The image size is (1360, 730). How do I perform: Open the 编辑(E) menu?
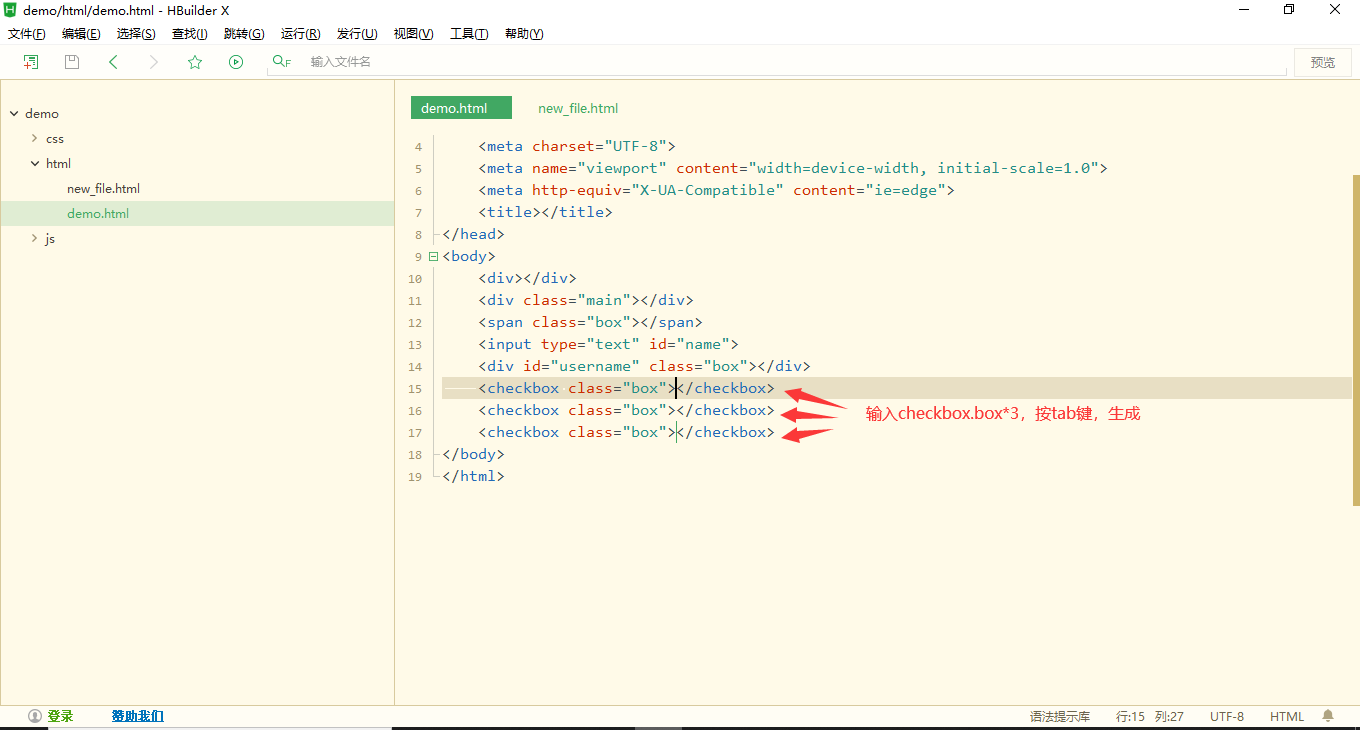tap(81, 34)
